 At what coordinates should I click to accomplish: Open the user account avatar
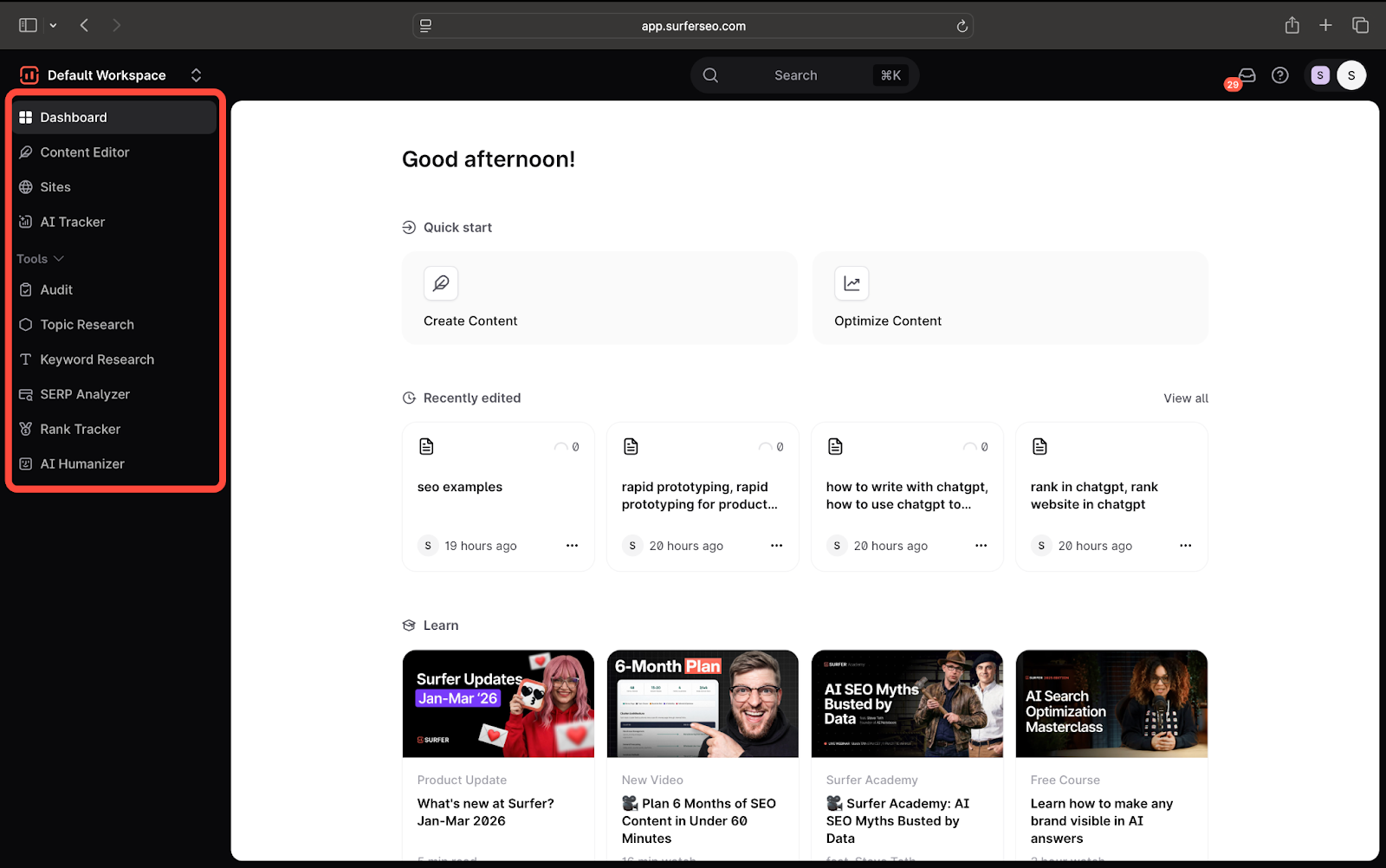point(1350,75)
